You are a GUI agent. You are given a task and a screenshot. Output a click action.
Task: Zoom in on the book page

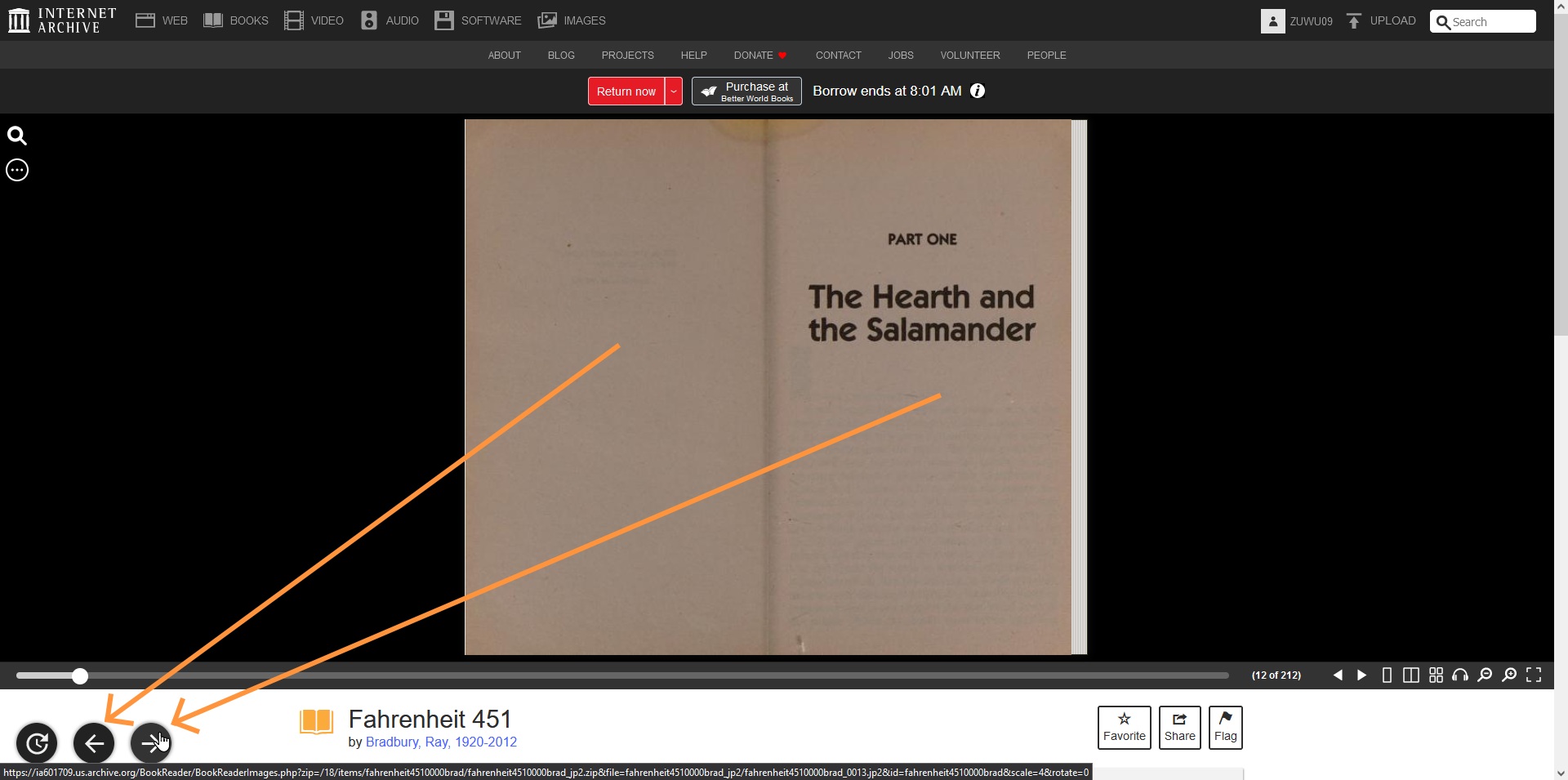1509,675
